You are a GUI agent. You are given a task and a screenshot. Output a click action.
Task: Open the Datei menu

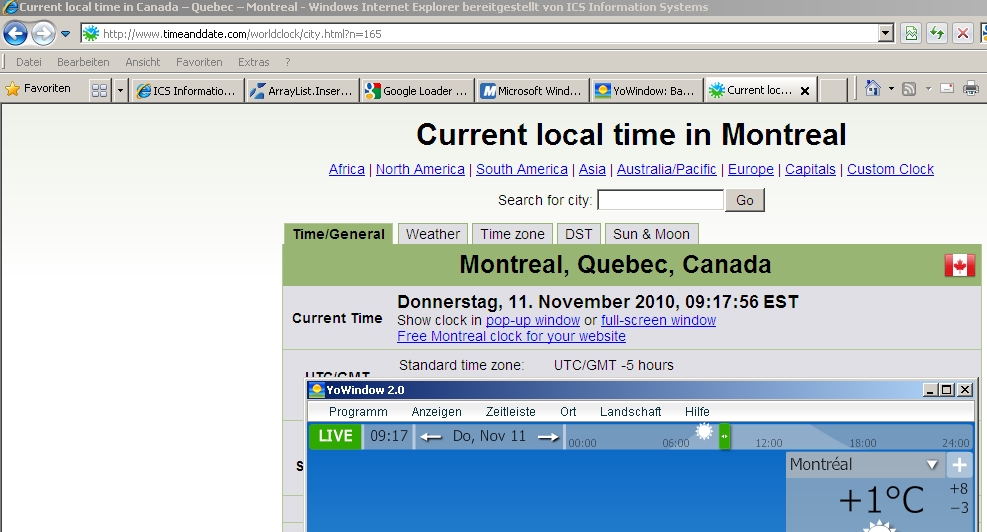point(29,62)
